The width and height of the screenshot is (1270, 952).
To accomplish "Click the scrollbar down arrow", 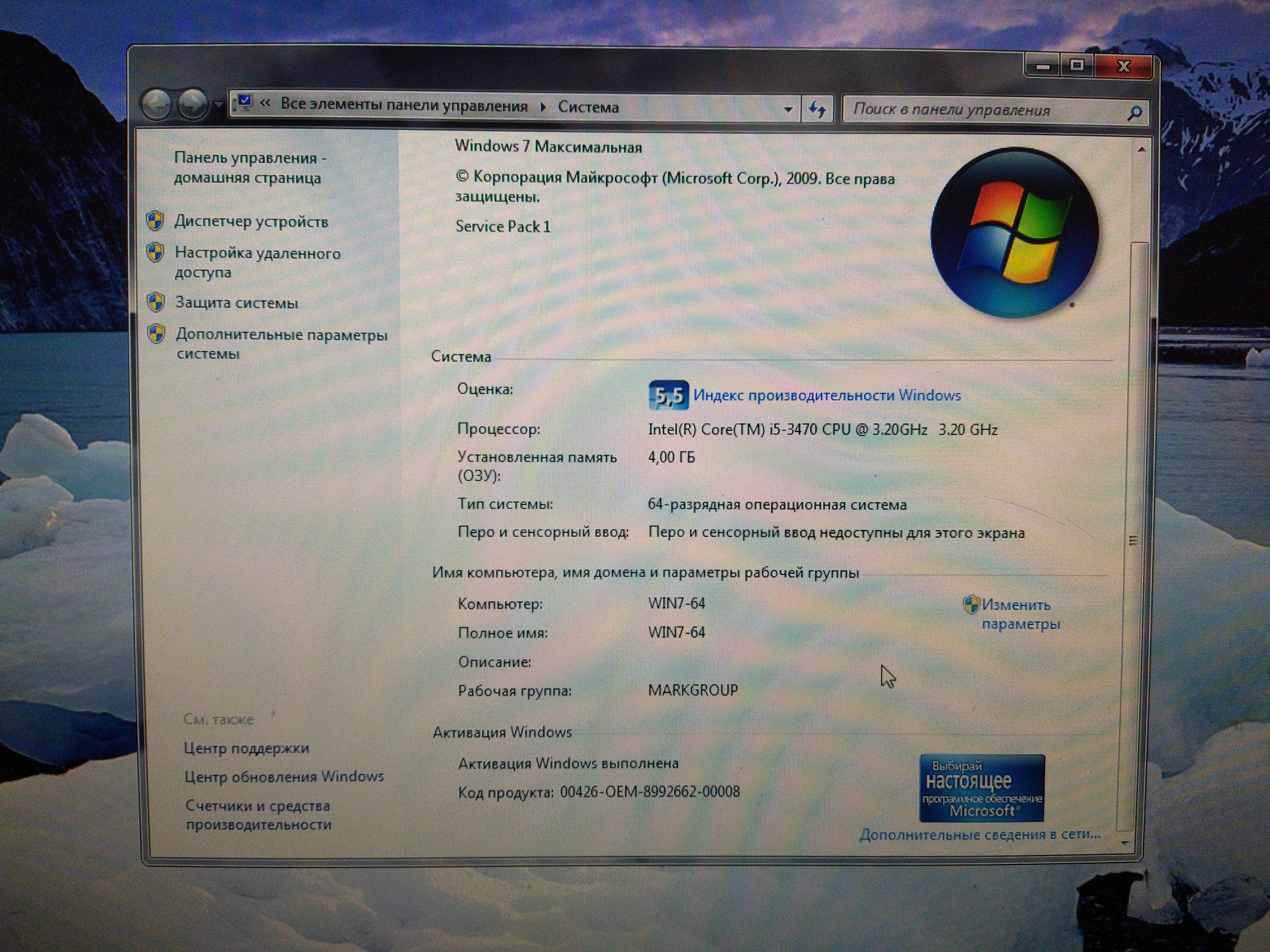I will pos(1125,843).
